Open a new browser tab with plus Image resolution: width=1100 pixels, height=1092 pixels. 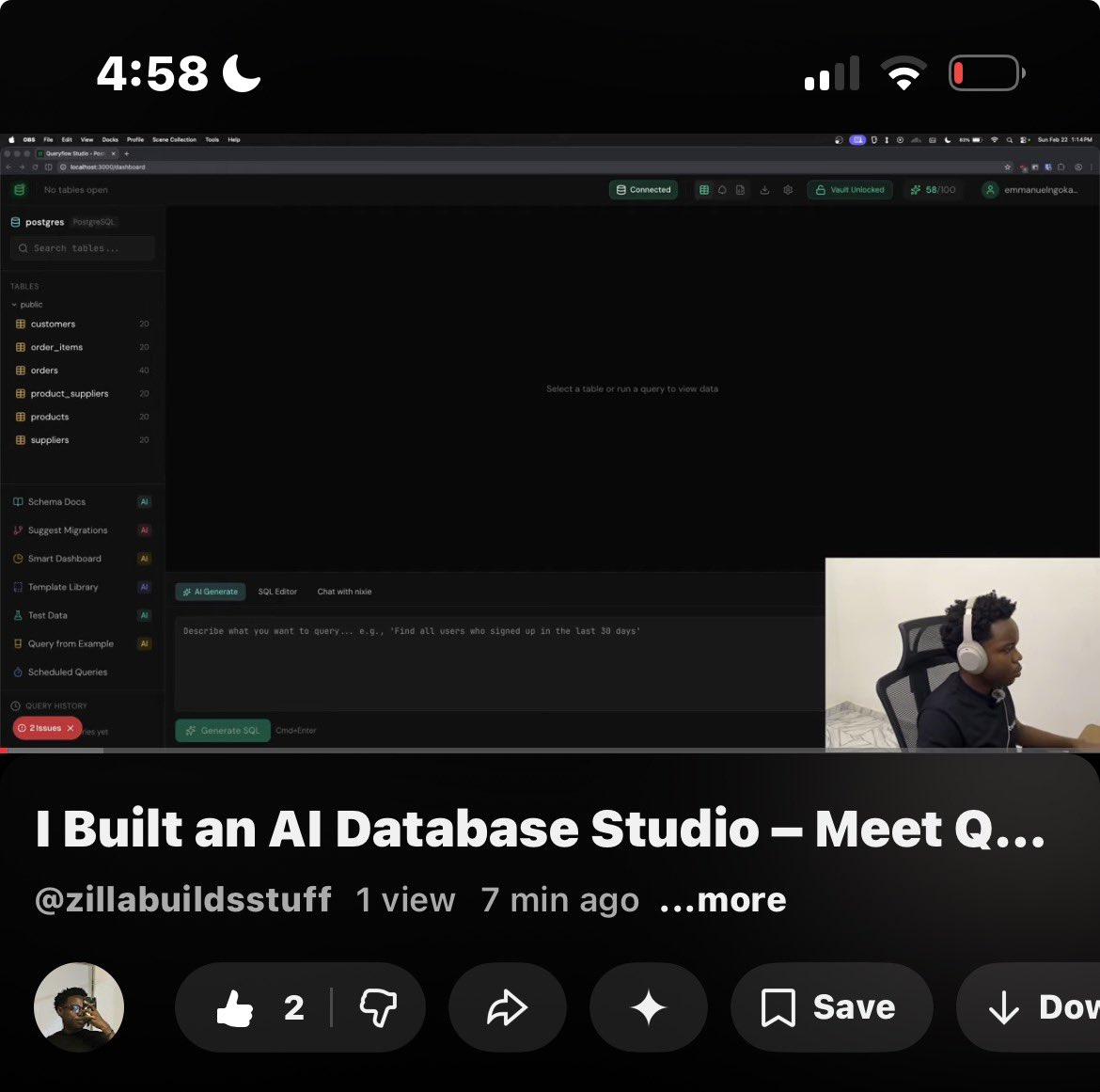click(127, 153)
